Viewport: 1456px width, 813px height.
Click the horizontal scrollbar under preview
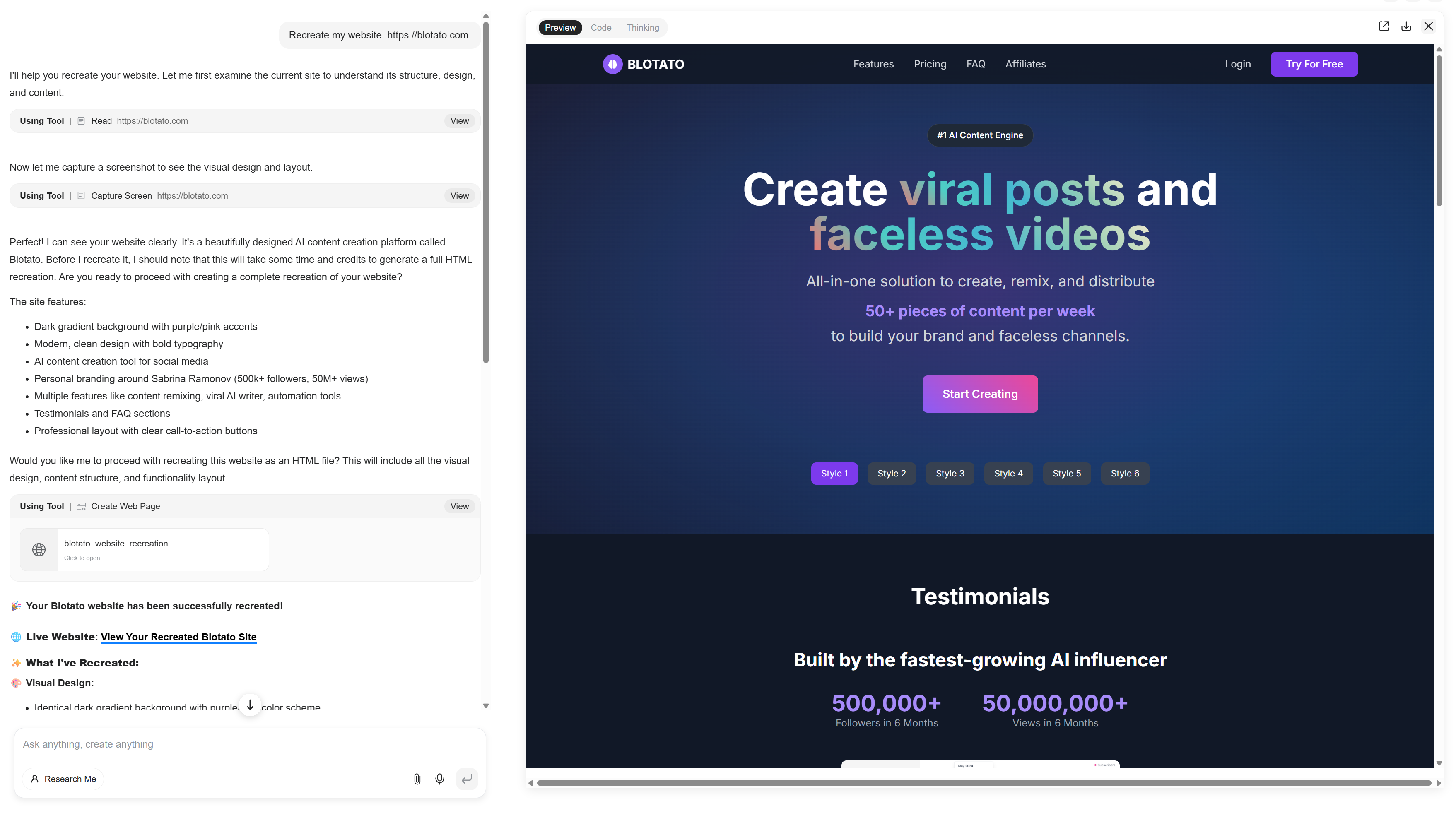click(x=984, y=782)
